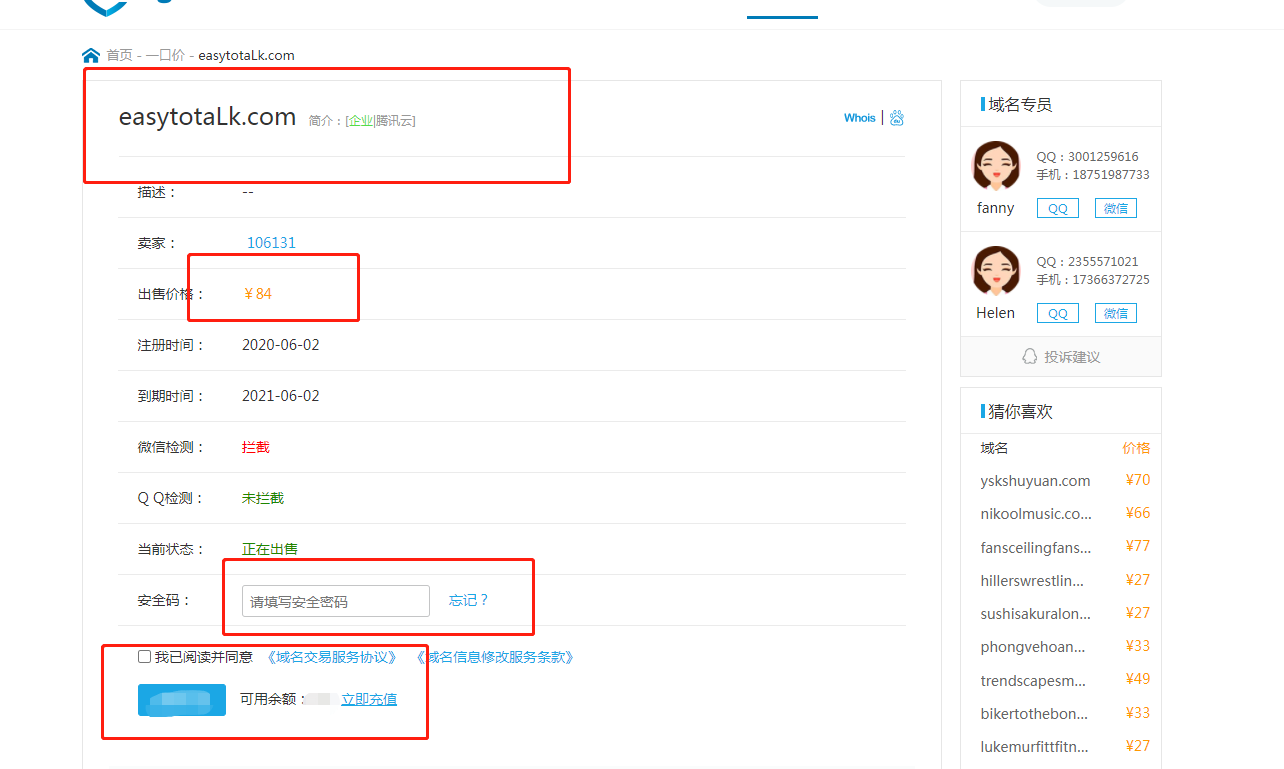Image resolution: width=1284 pixels, height=769 pixels.
Task: Click 立即充值 to recharge balance
Action: 369,699
